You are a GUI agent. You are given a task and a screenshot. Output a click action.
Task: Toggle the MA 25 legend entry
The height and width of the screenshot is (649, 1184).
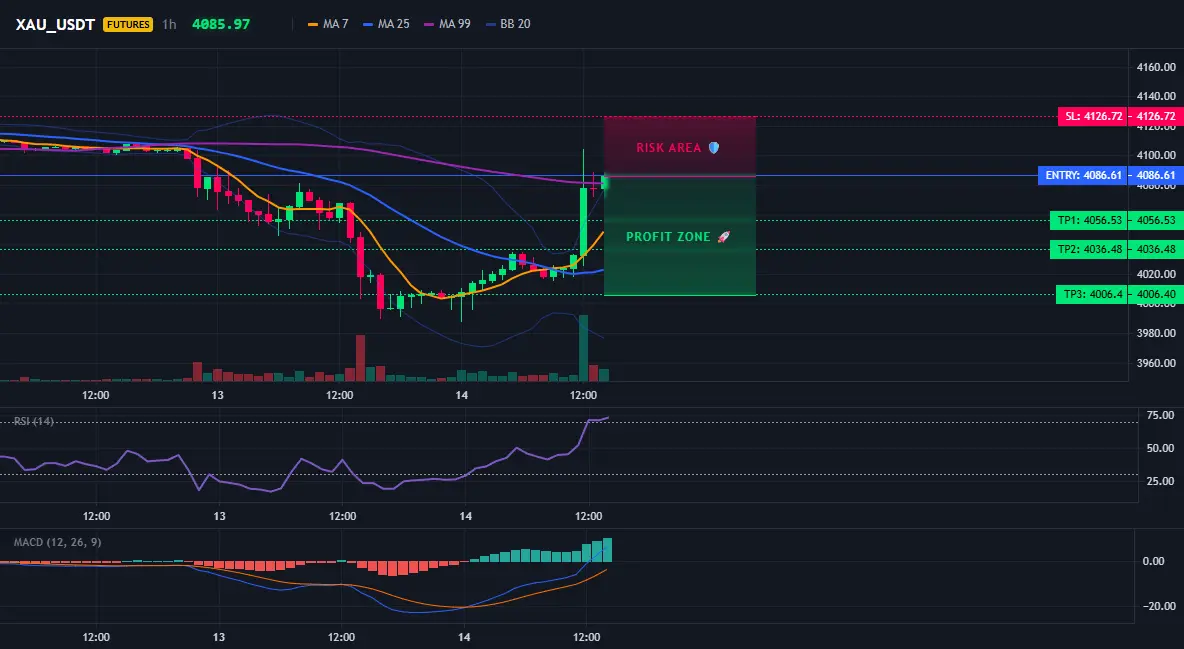(386, 24)
